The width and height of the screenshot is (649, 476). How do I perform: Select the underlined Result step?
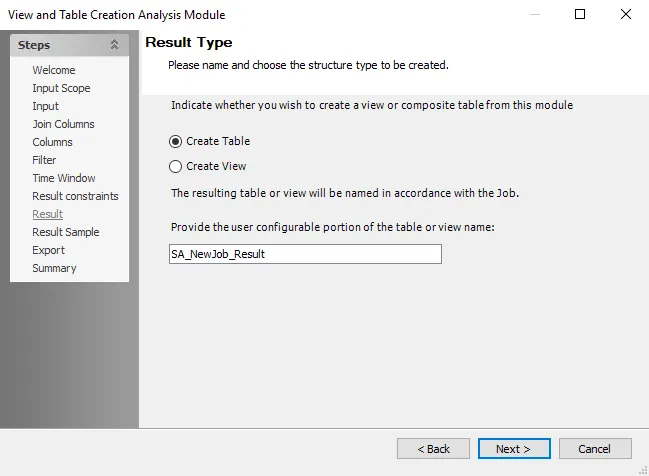pos(48,214)
